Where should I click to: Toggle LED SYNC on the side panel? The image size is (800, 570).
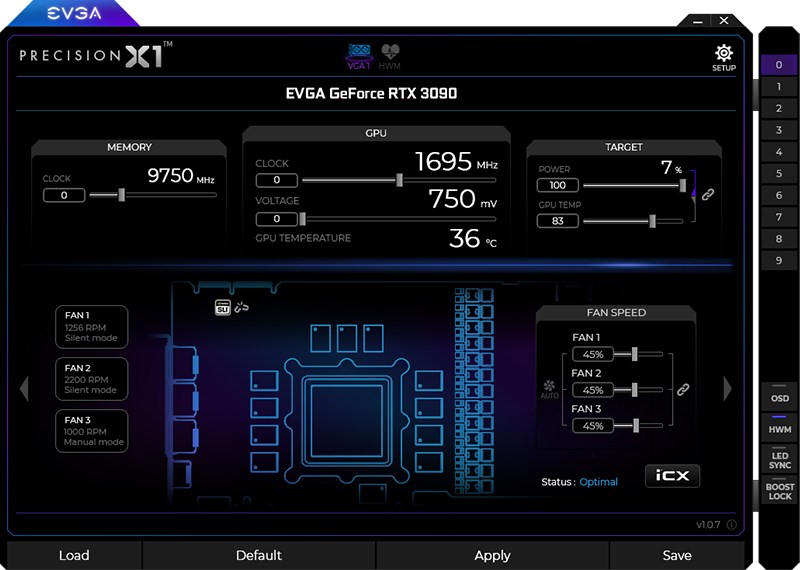point(780,458)
